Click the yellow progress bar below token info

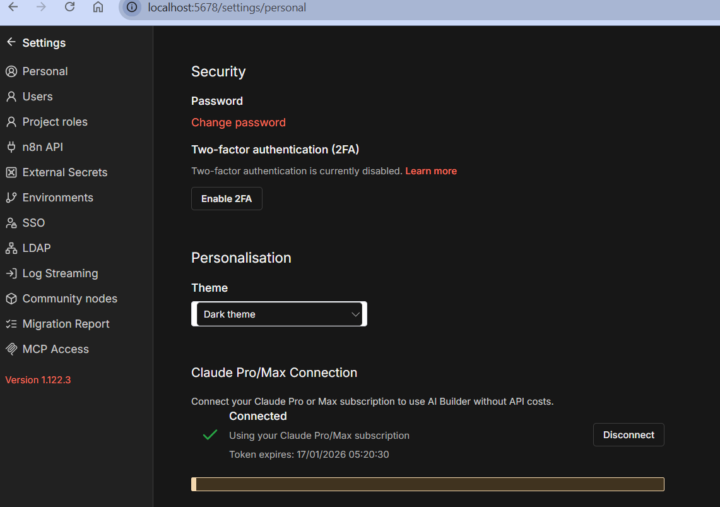[x=428, y=484]
